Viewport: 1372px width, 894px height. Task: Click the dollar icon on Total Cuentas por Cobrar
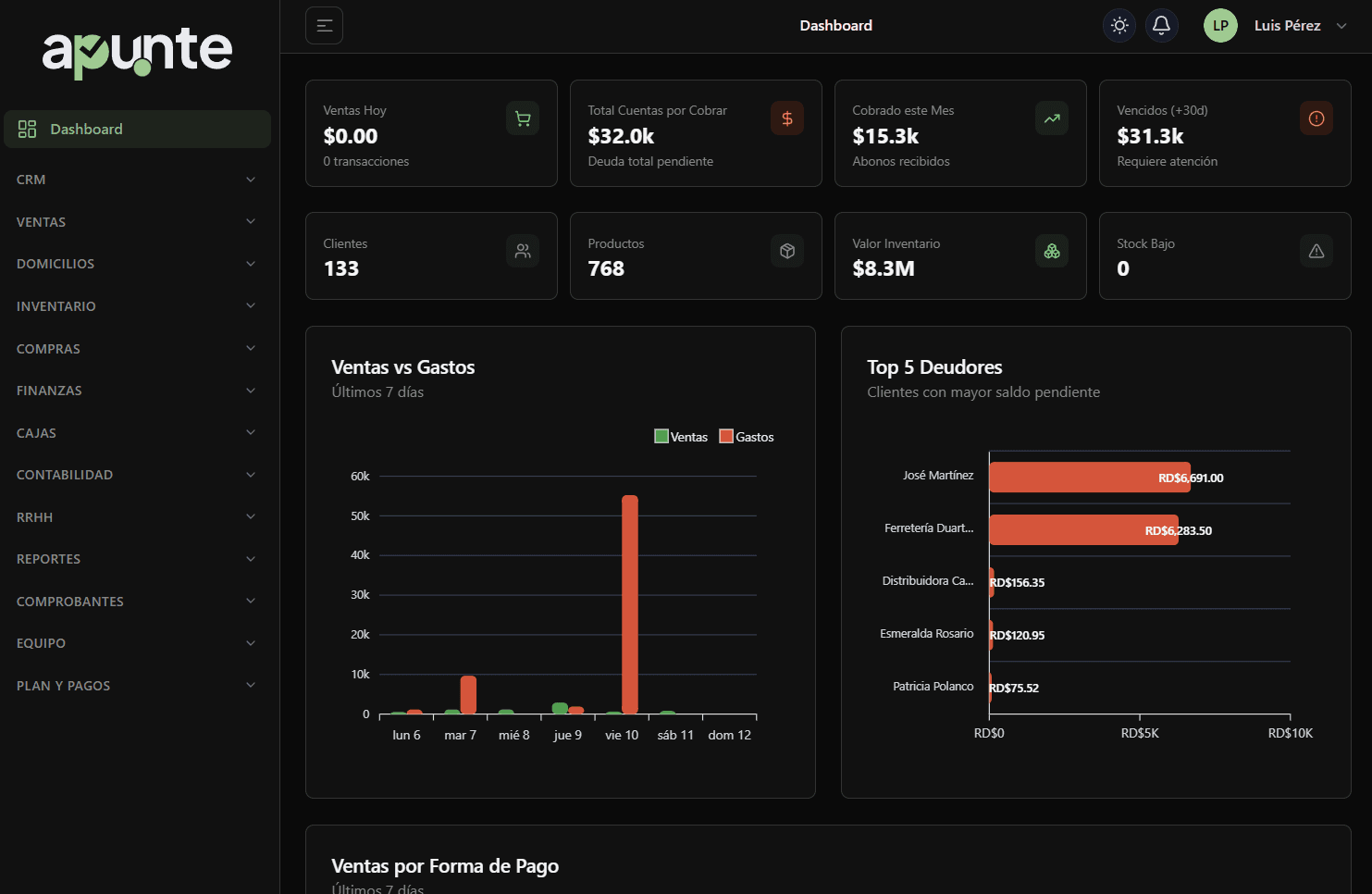click(x=786, y=118)
